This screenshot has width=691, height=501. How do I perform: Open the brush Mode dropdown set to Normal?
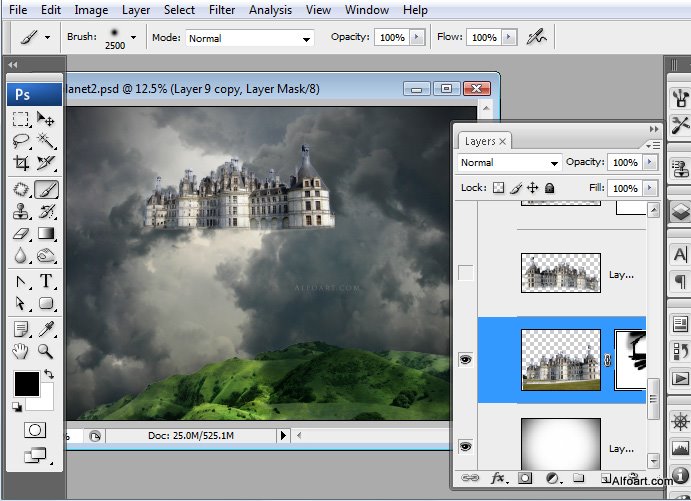(x=249, y=38)
